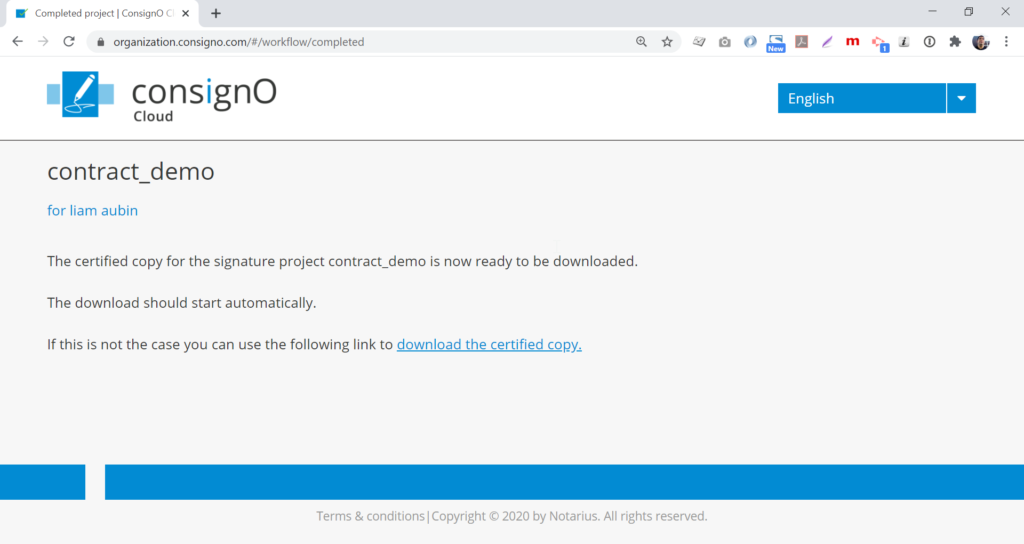Click the camera screenshot extension icon
Image resolution: width=1024 pixels, height=544 pixels.
click(x=724, y=42)
